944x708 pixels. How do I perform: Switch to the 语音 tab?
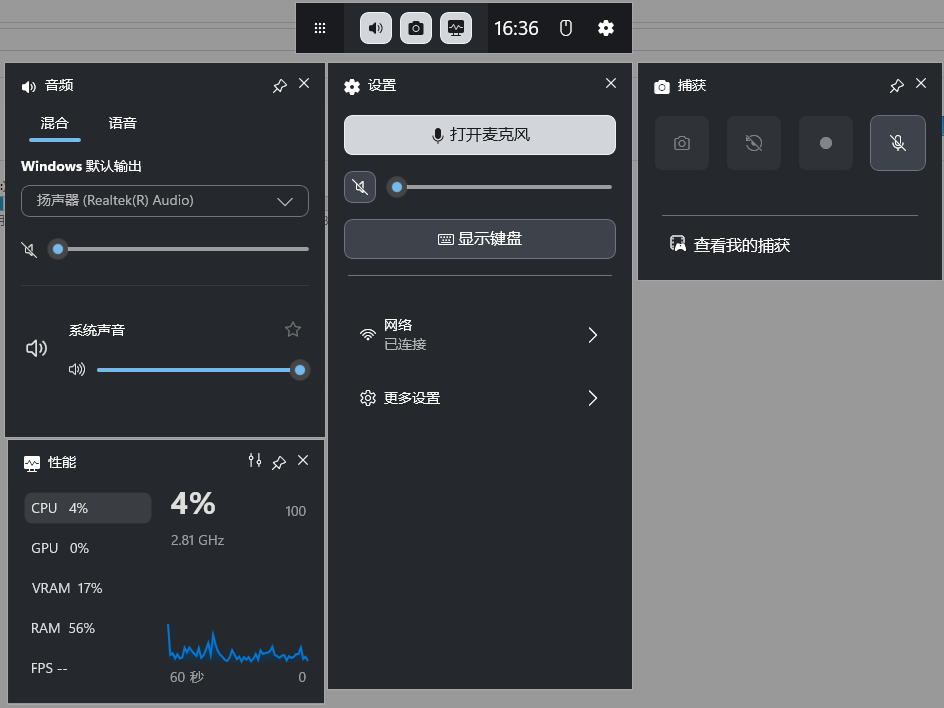point(122,123)
